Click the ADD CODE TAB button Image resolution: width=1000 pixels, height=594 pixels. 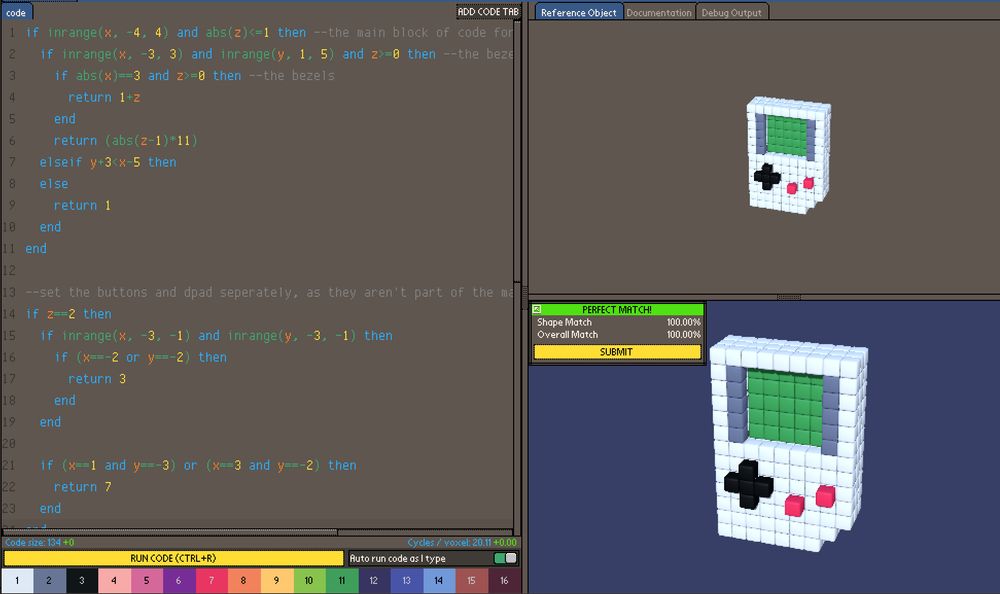(488, 11)
